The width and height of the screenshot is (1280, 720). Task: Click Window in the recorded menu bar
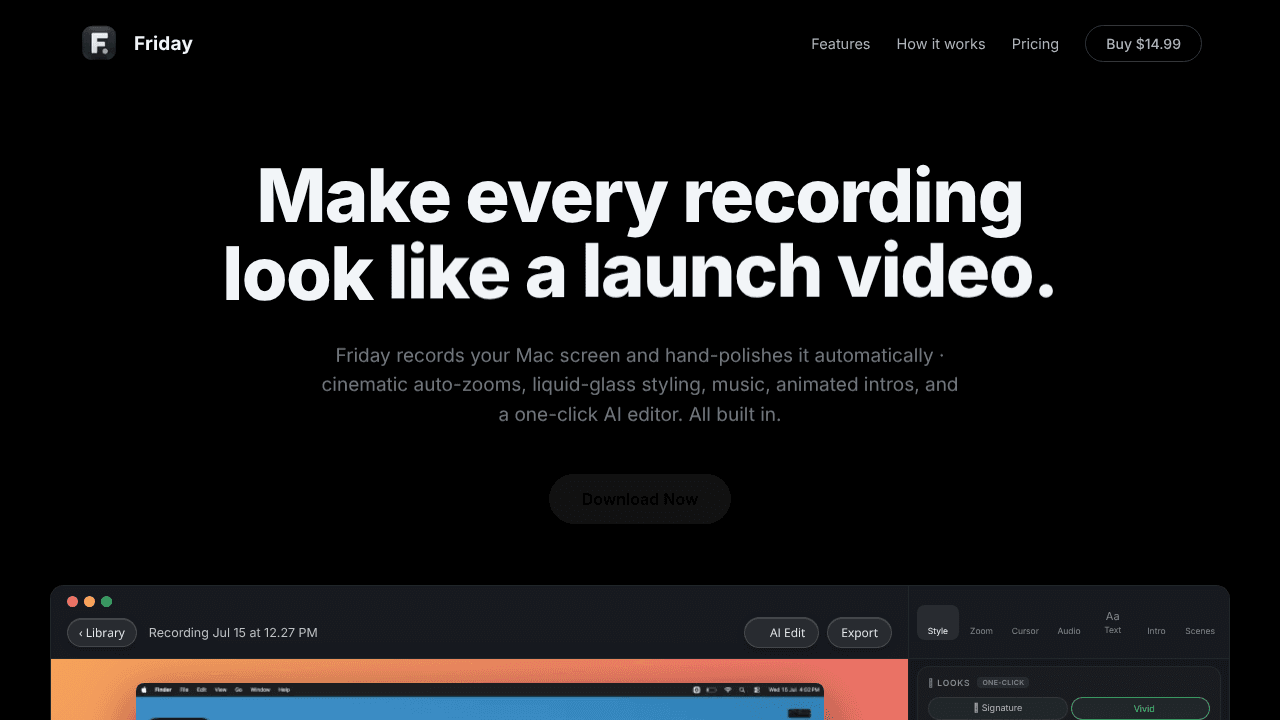260,690
